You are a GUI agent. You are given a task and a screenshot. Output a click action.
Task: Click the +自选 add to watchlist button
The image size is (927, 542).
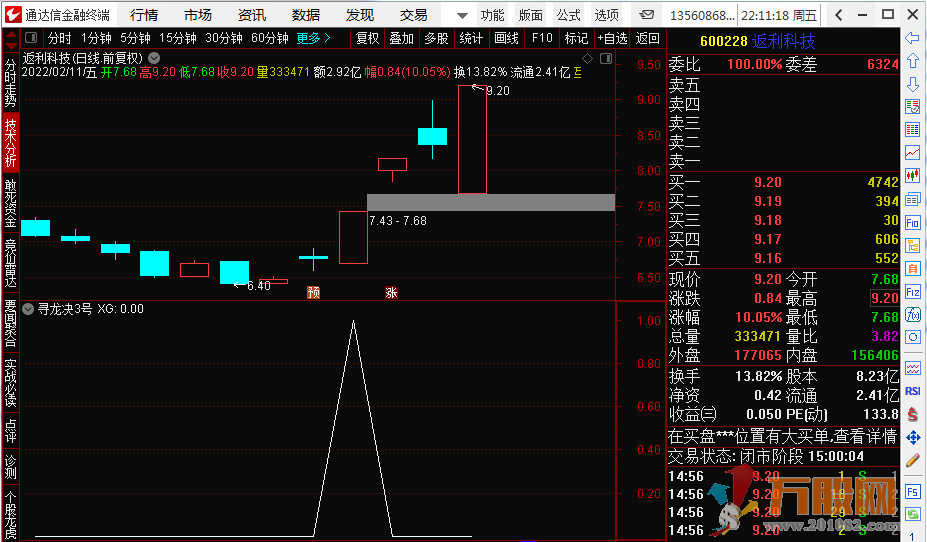(x=612, y=38)
